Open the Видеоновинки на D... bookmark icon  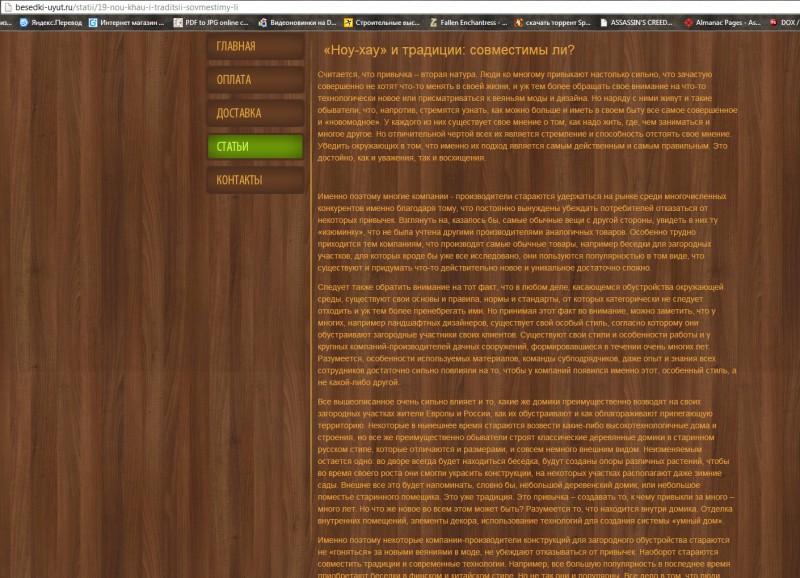click(263, 22)
